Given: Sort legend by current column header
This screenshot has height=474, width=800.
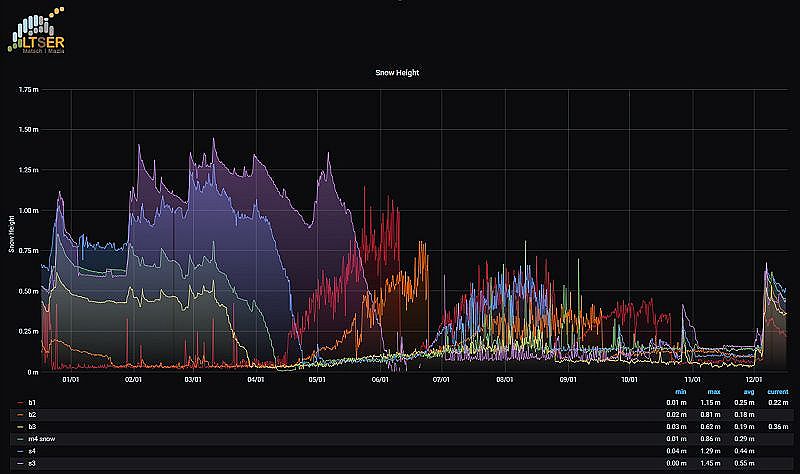Looking at the screenshot, I should (x=776, y=391).
